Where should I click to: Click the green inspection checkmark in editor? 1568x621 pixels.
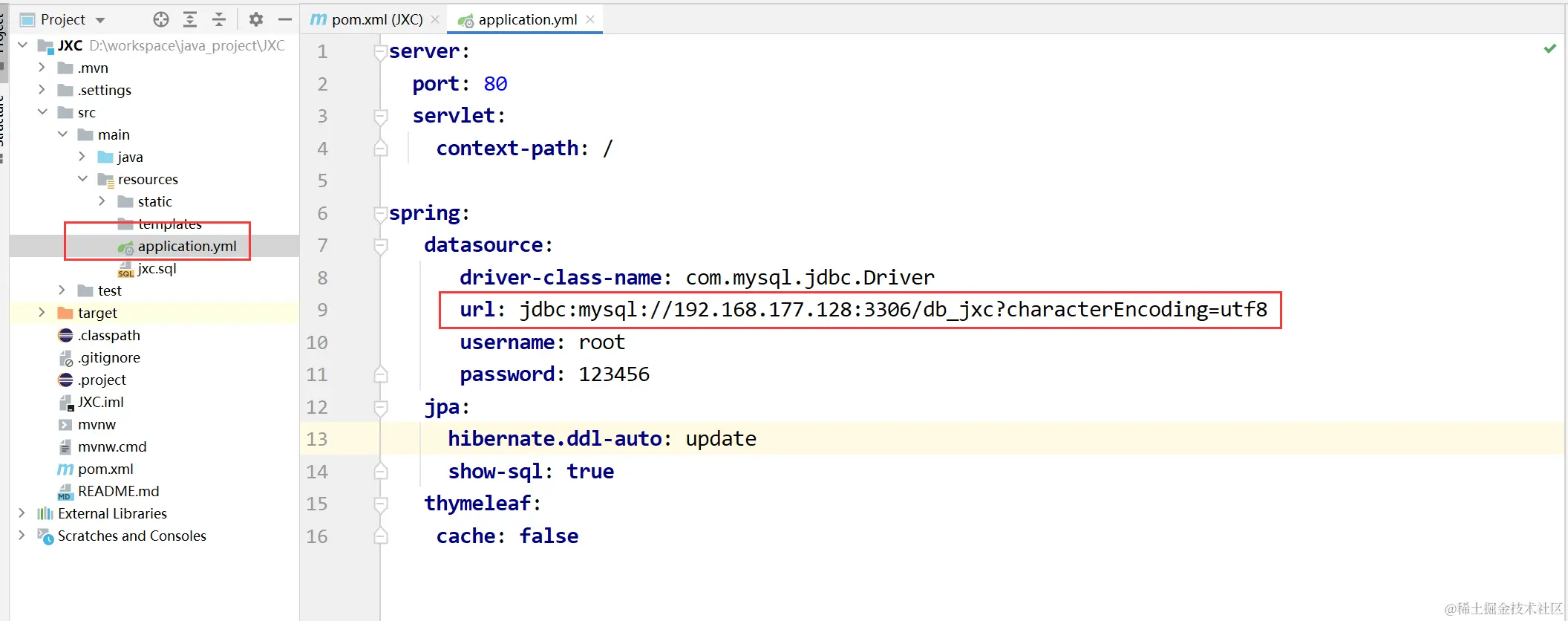point(1550,48)
